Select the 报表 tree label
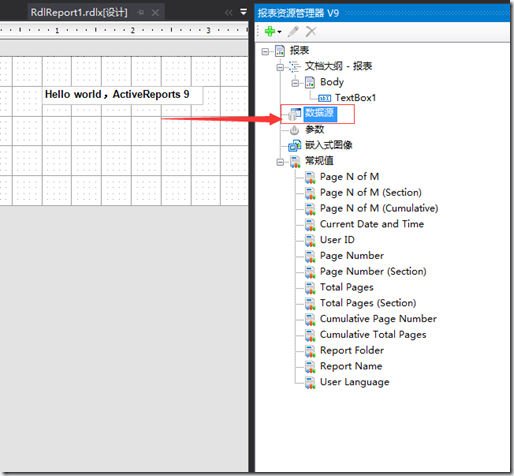 coord(299,51)
